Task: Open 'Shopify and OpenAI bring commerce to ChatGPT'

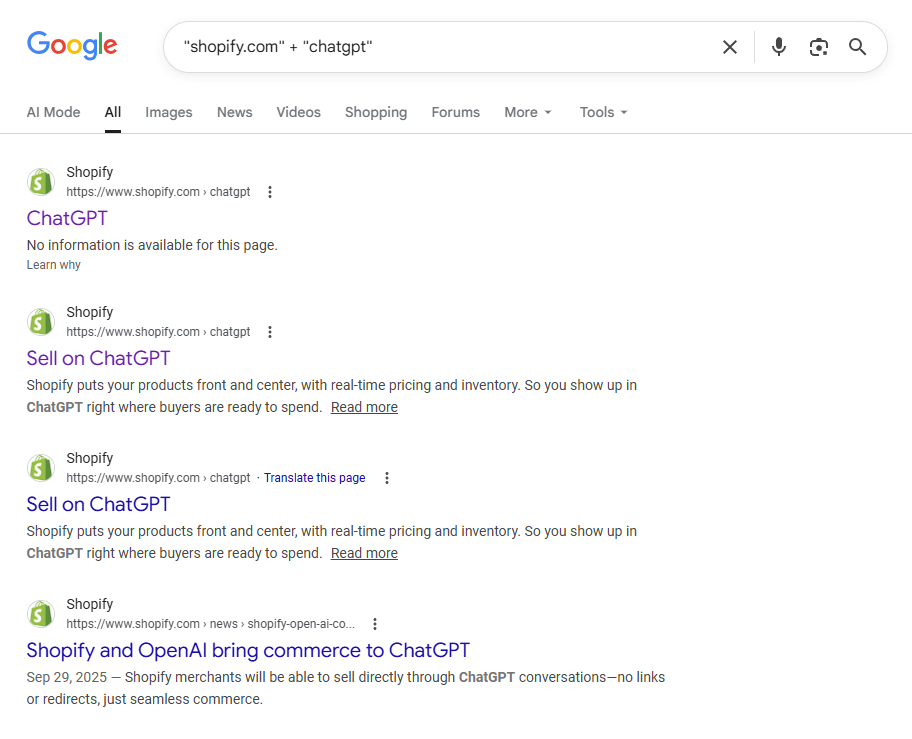Action: pyautogui.click(x=248, y=650)
